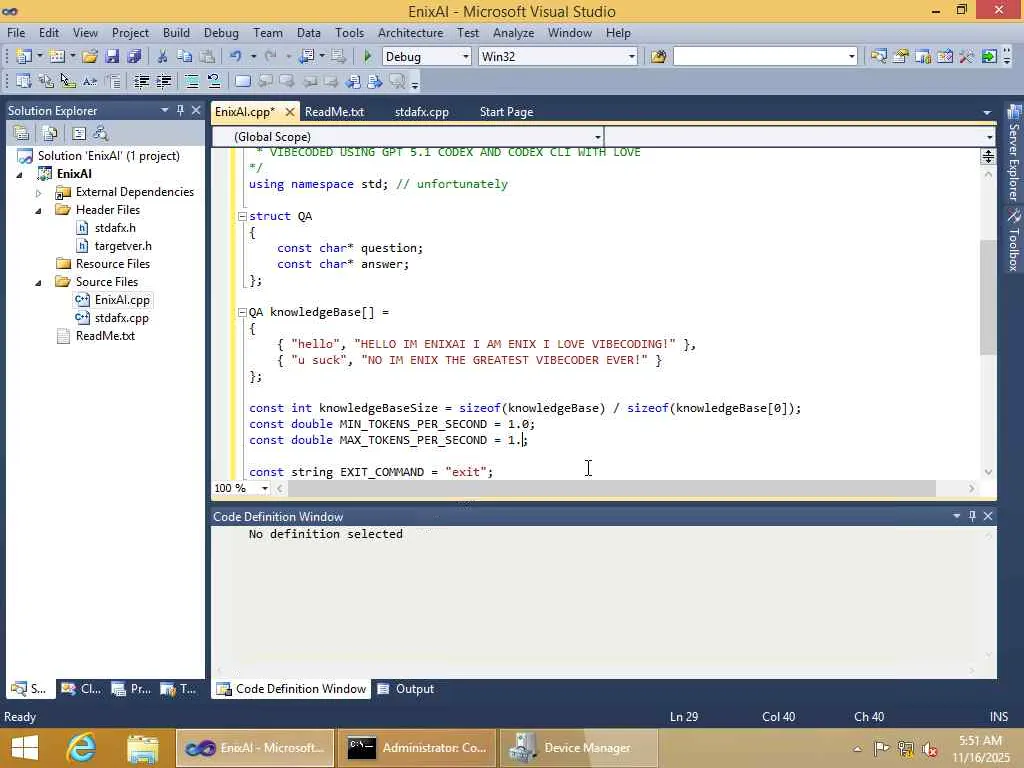Open the Architecture menu

pyautogui.click(x=410, y=33)
